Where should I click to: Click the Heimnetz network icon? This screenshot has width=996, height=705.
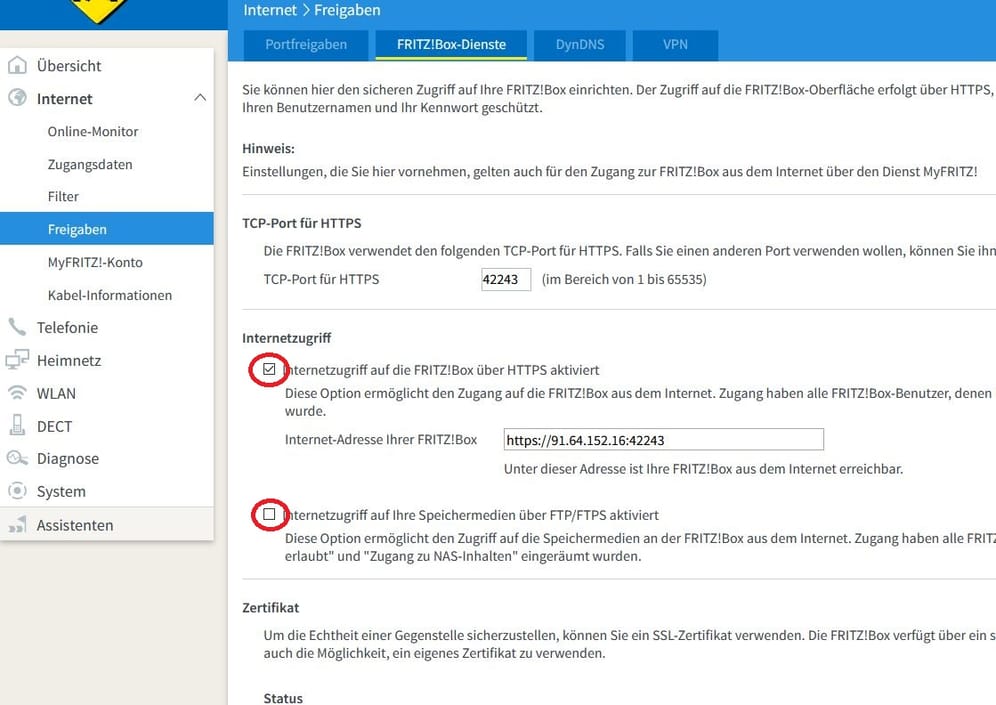(x=20, y=360)
